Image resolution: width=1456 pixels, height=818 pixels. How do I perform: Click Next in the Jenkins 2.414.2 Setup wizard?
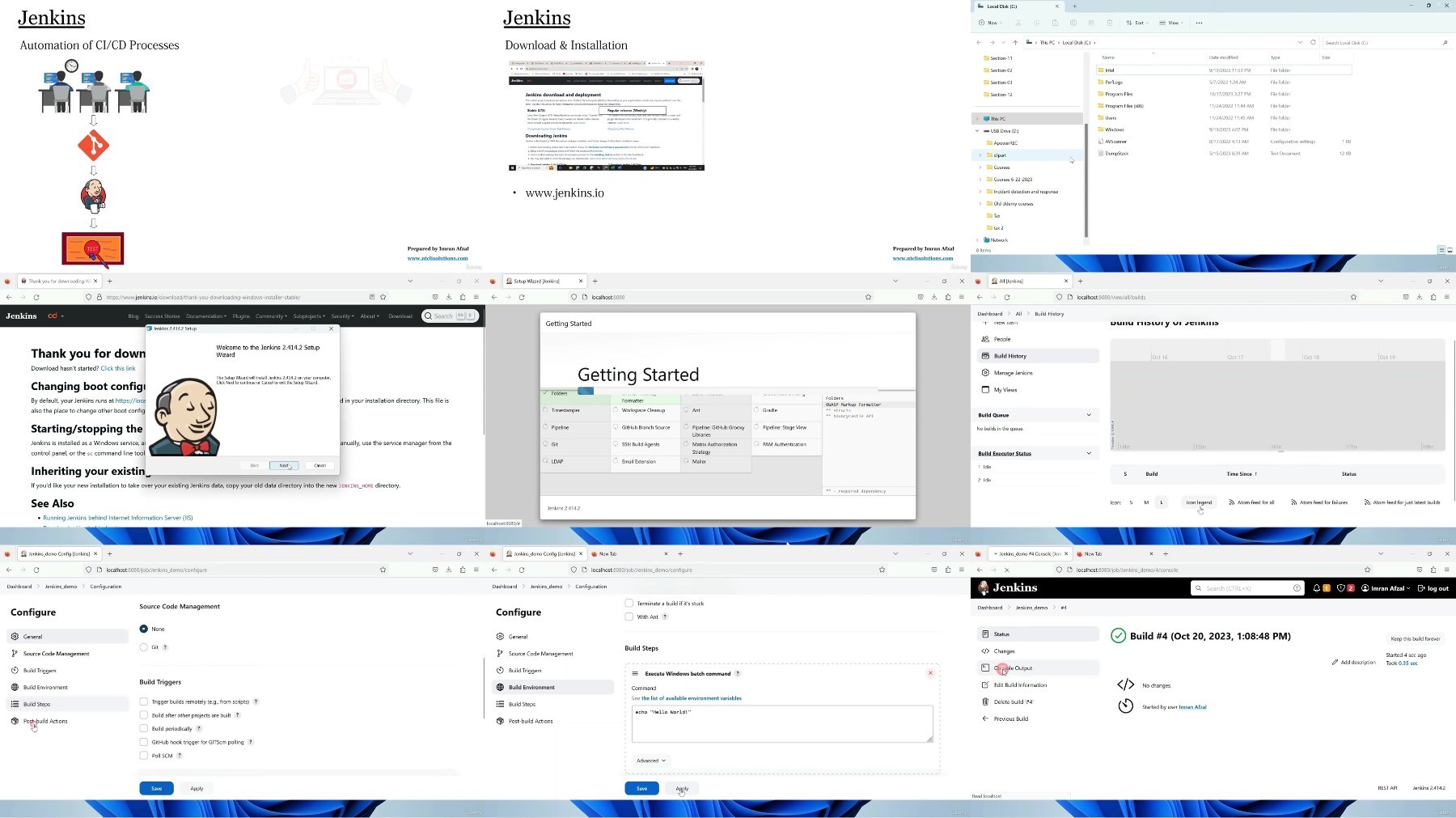[x=284, y=465]
